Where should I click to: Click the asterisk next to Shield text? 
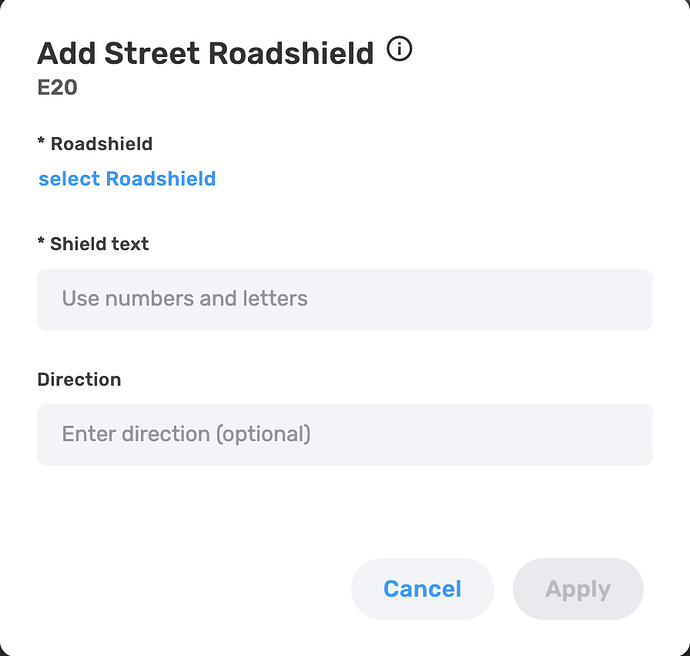(x=42, y=243)
